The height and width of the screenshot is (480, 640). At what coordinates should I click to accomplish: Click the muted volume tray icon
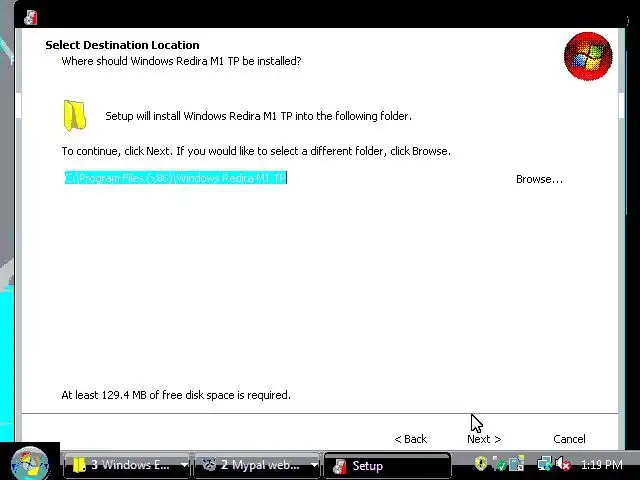coord(563,464)
